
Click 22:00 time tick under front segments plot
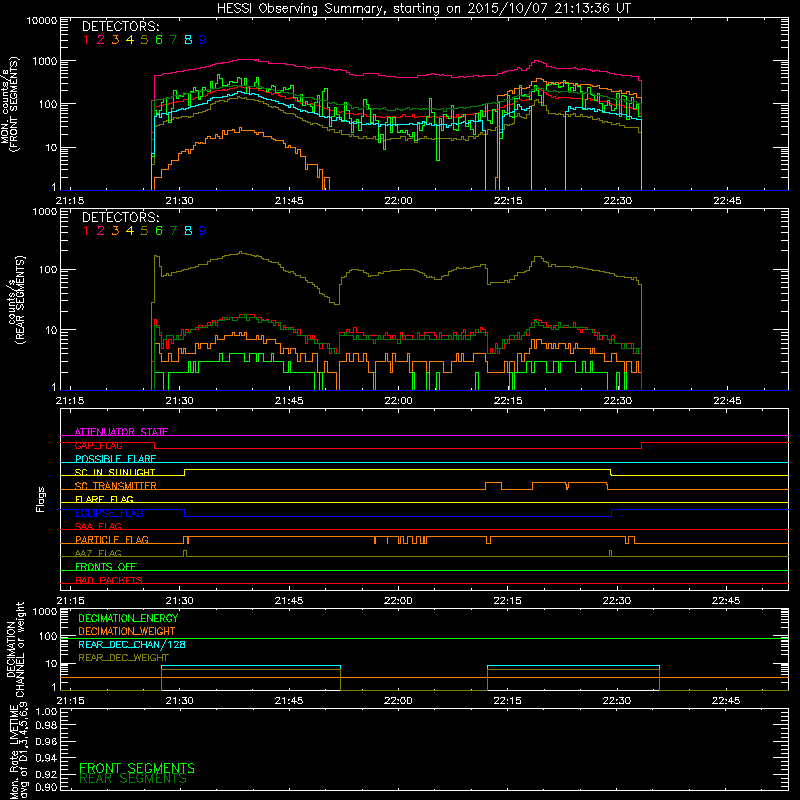click(398, 201)
